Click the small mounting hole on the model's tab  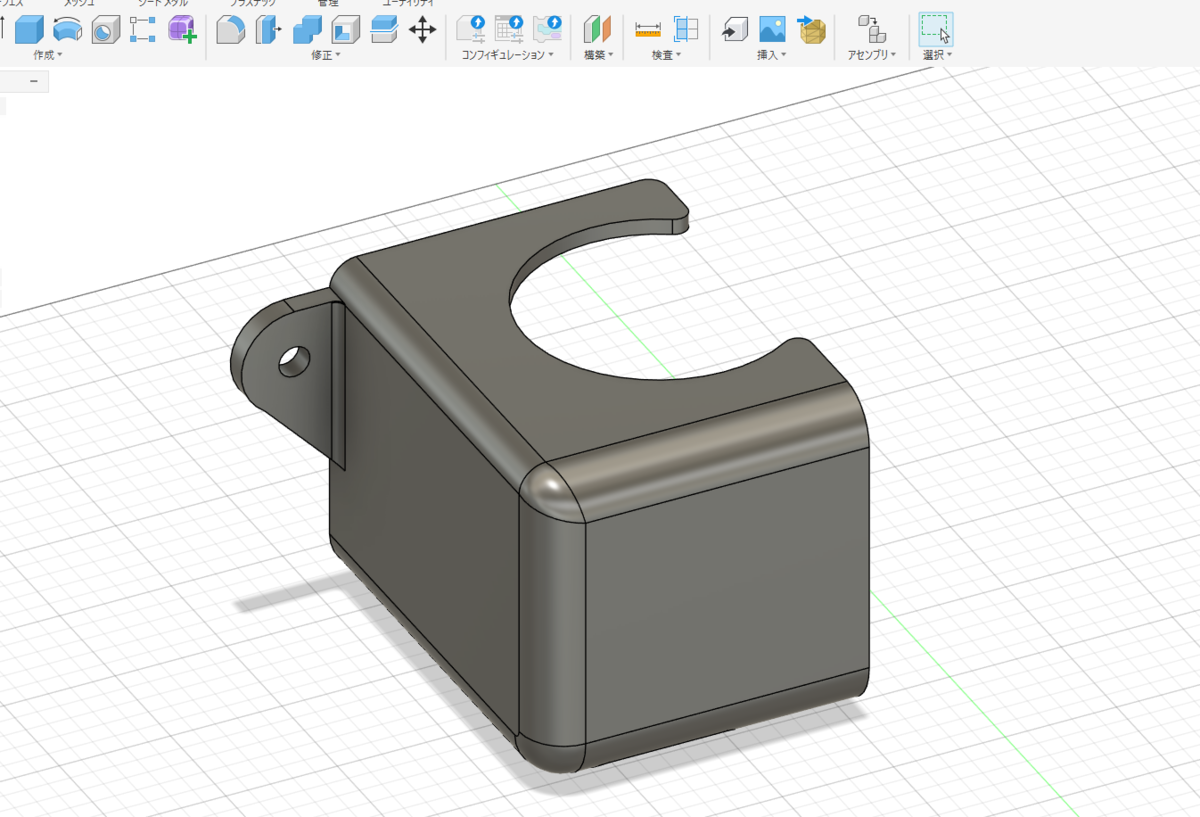(295, 361)
